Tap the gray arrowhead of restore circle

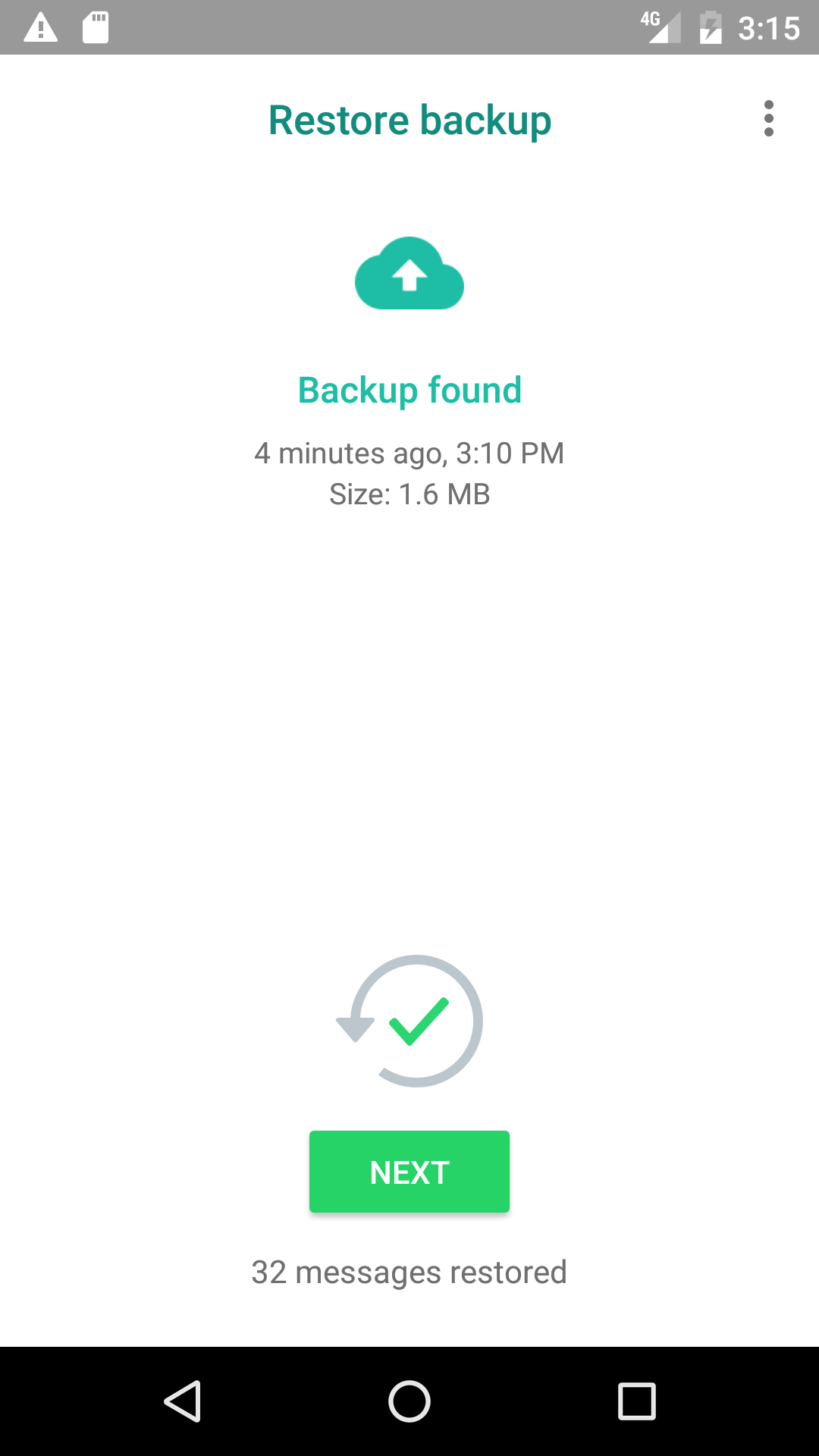point(355,1029)
